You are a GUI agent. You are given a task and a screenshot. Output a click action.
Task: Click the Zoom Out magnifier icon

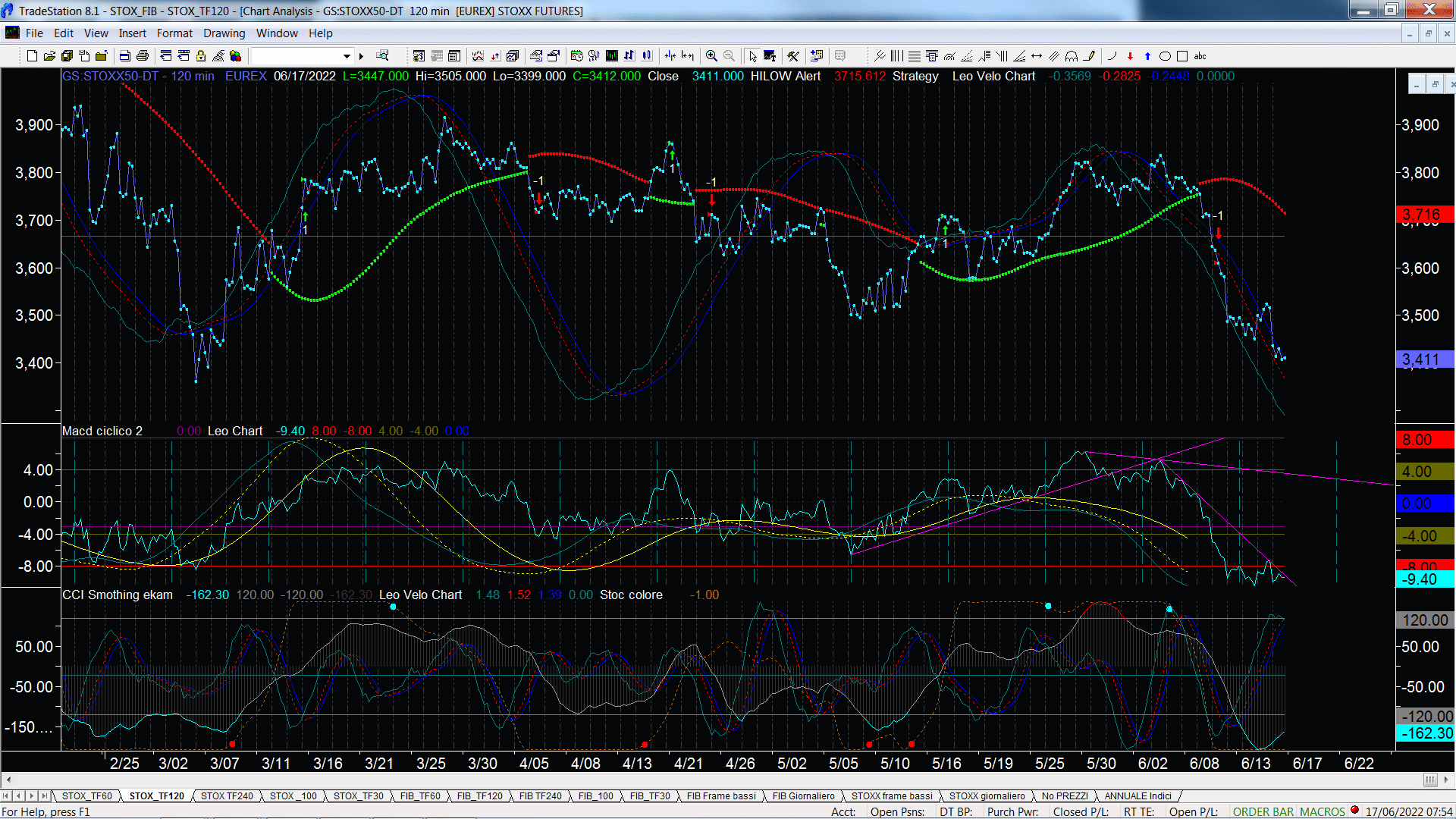click(x=729, y=56)
